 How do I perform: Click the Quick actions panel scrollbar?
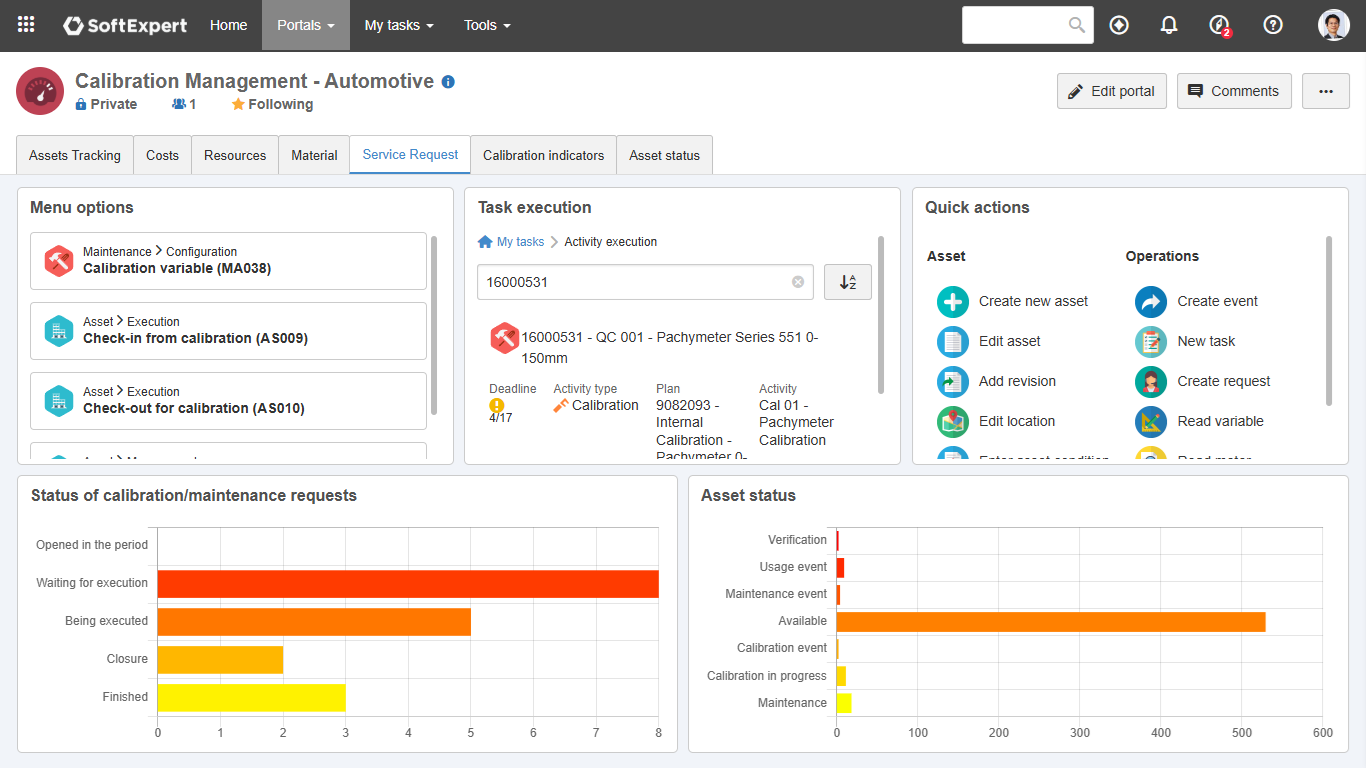[1329, 320]
